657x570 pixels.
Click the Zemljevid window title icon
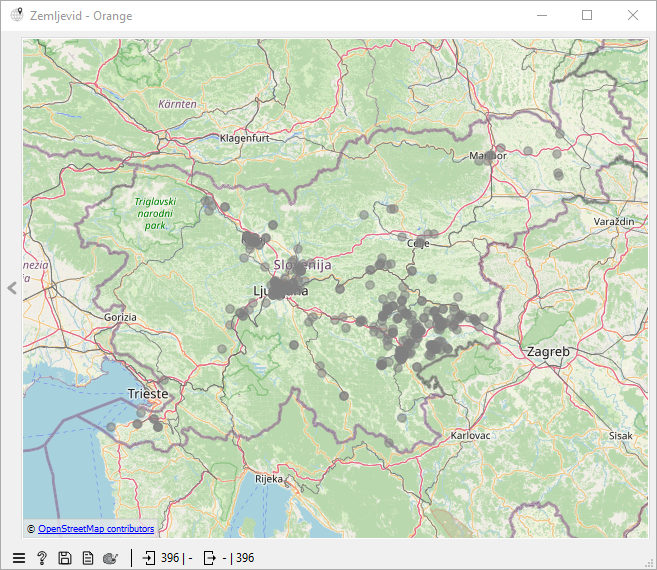point(17,16)
